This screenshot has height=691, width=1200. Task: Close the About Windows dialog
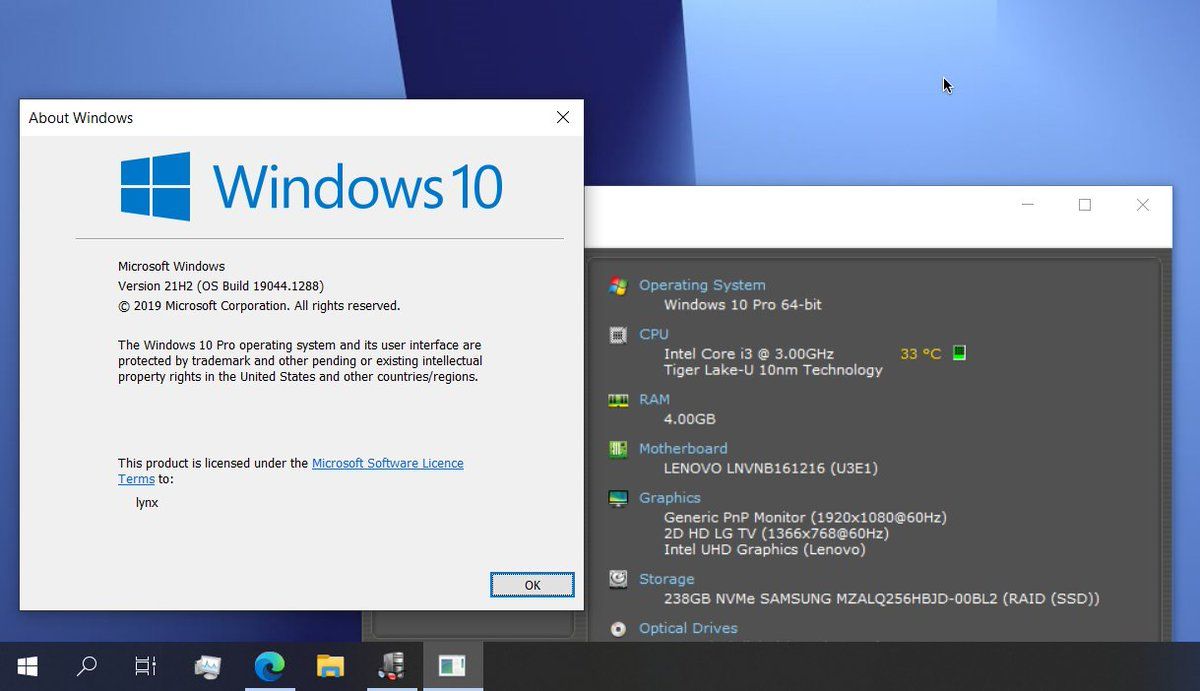pos(563,118)
